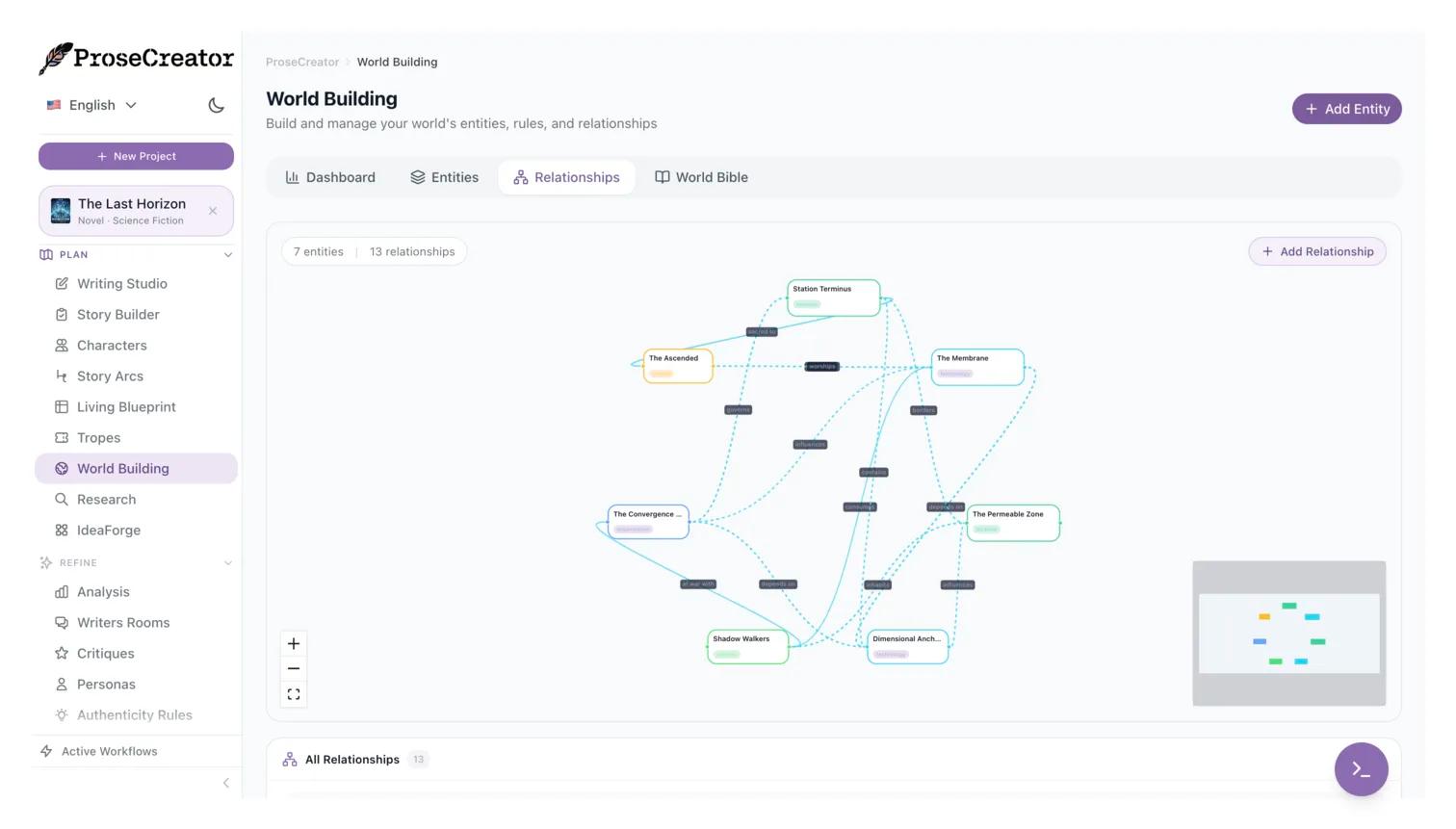Image resolution: width=1456 pixels, height=829 pixels.
Task: Collapse the sidebar with the chevron
Action: click(x=226, y=783)
